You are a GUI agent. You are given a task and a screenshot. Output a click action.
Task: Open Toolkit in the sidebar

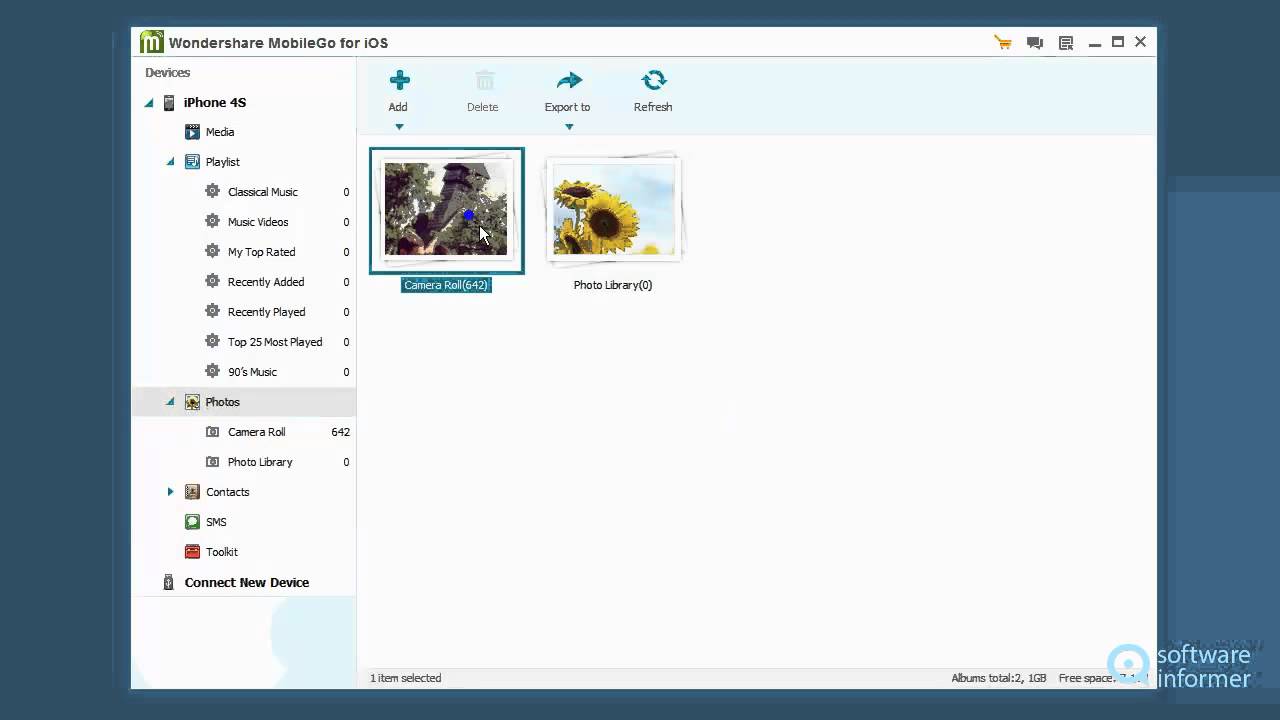pos(222,552)
